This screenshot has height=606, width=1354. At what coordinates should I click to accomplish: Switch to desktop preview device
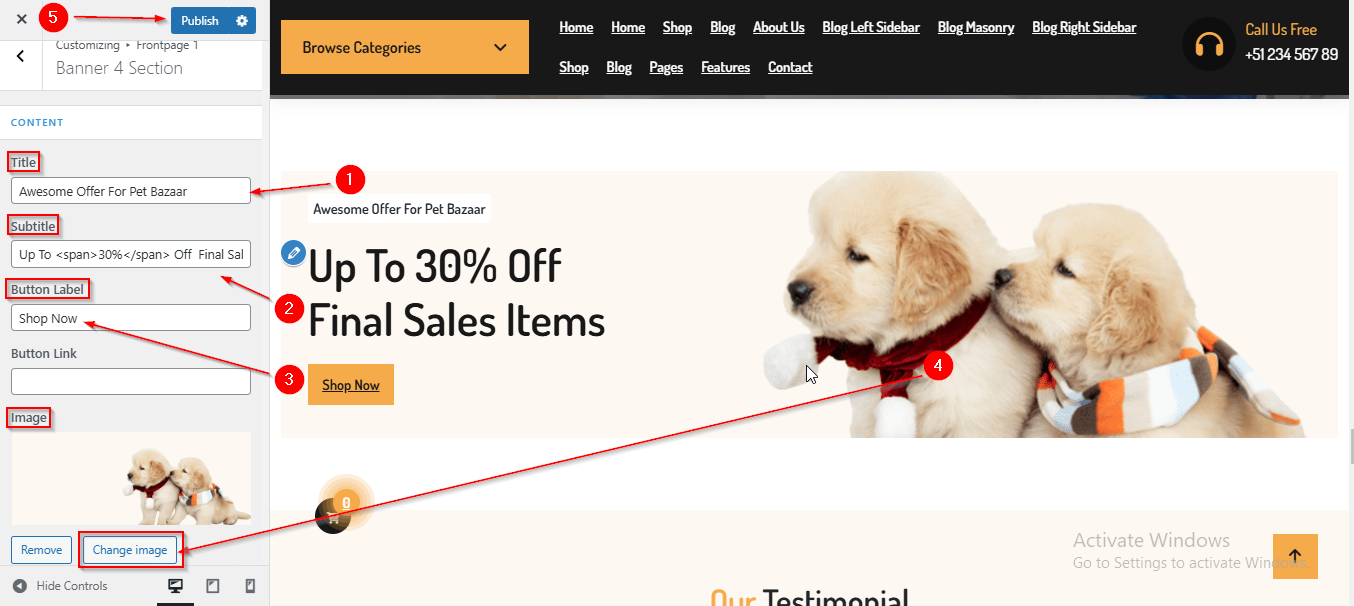pos(175,586)
